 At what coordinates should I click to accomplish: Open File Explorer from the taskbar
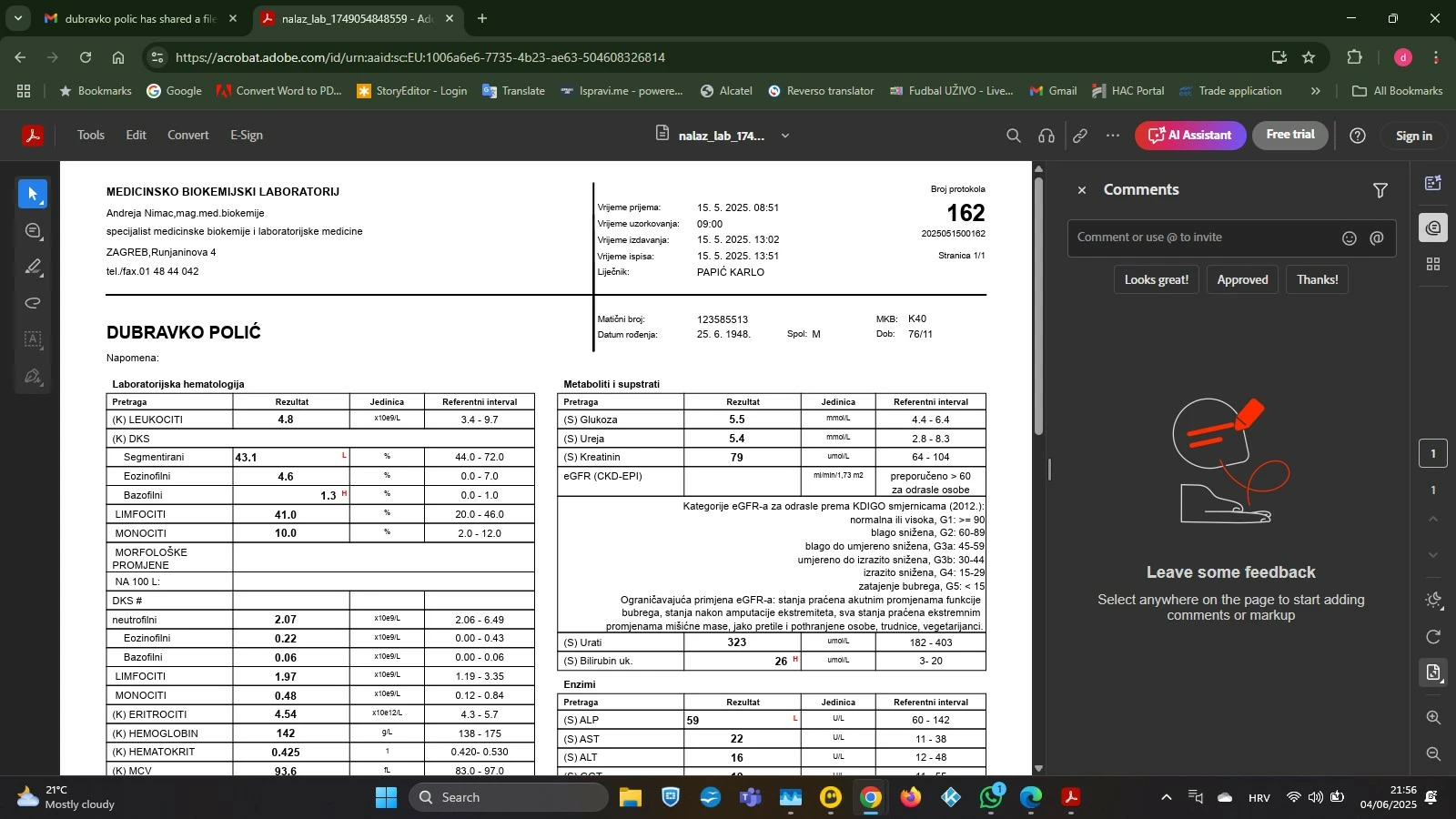(630, 798)
